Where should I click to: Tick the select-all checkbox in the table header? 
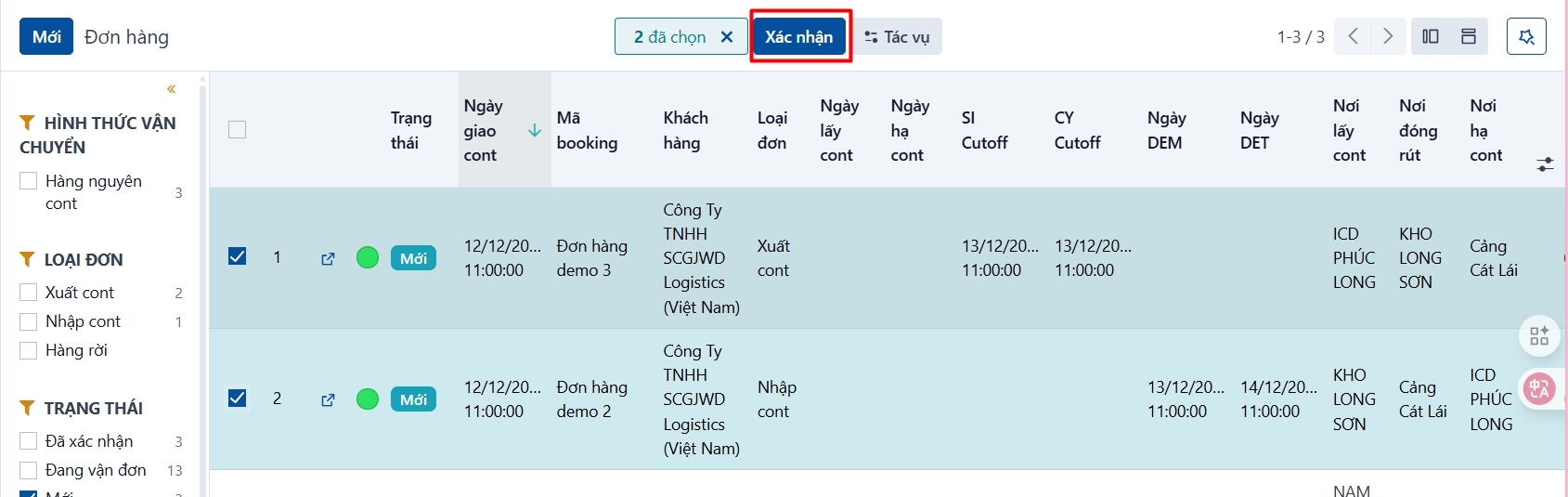238,130
